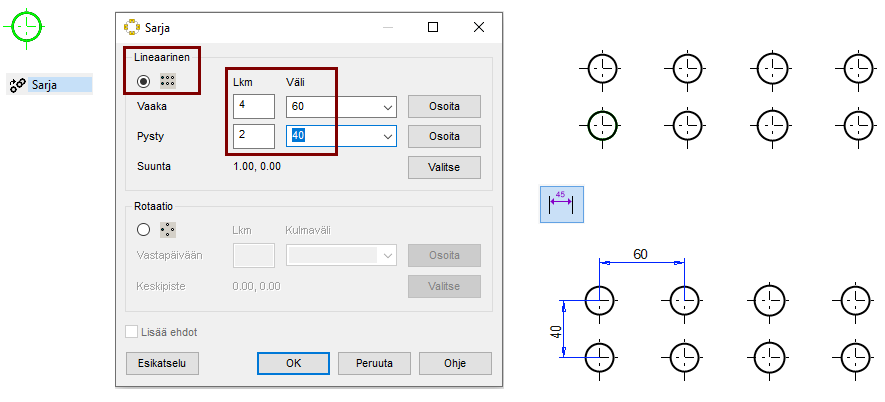The width and height of the screenshot is (885, 402).
Task: Select the Lineaarinen radio button
Action: [x=144, y=81]
